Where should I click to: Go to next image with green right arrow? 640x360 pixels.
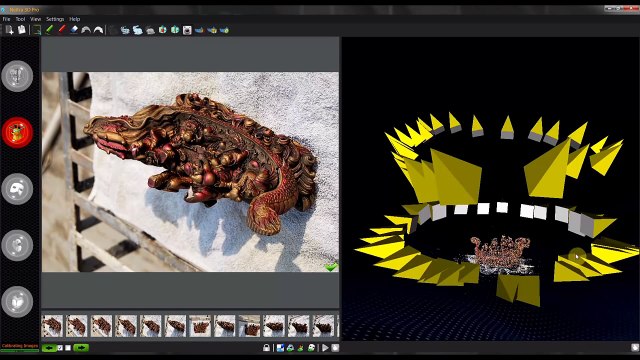coord(81,348)
